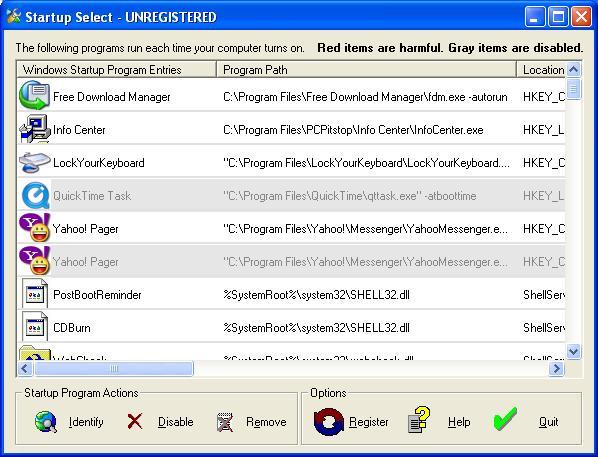Click the LockYourKeyboard program path

367,163
